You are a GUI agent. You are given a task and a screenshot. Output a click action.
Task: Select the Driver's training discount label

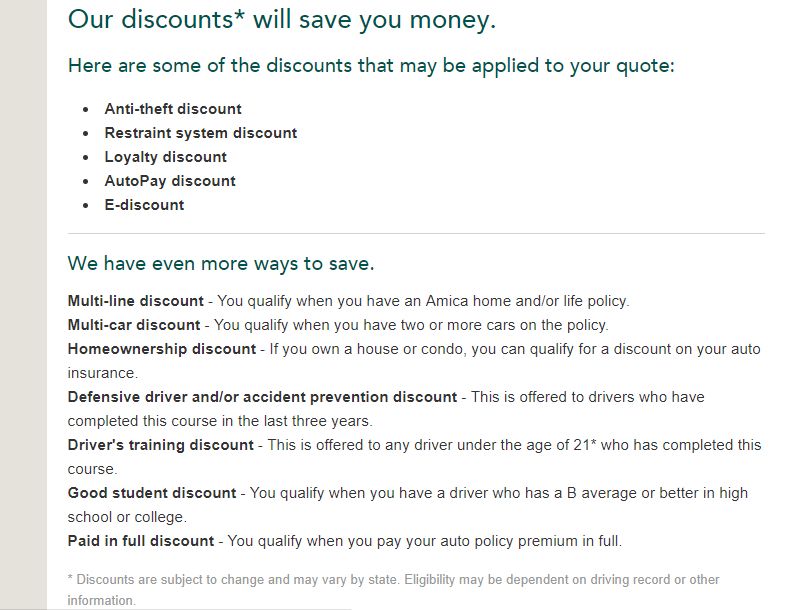[161, 445]
